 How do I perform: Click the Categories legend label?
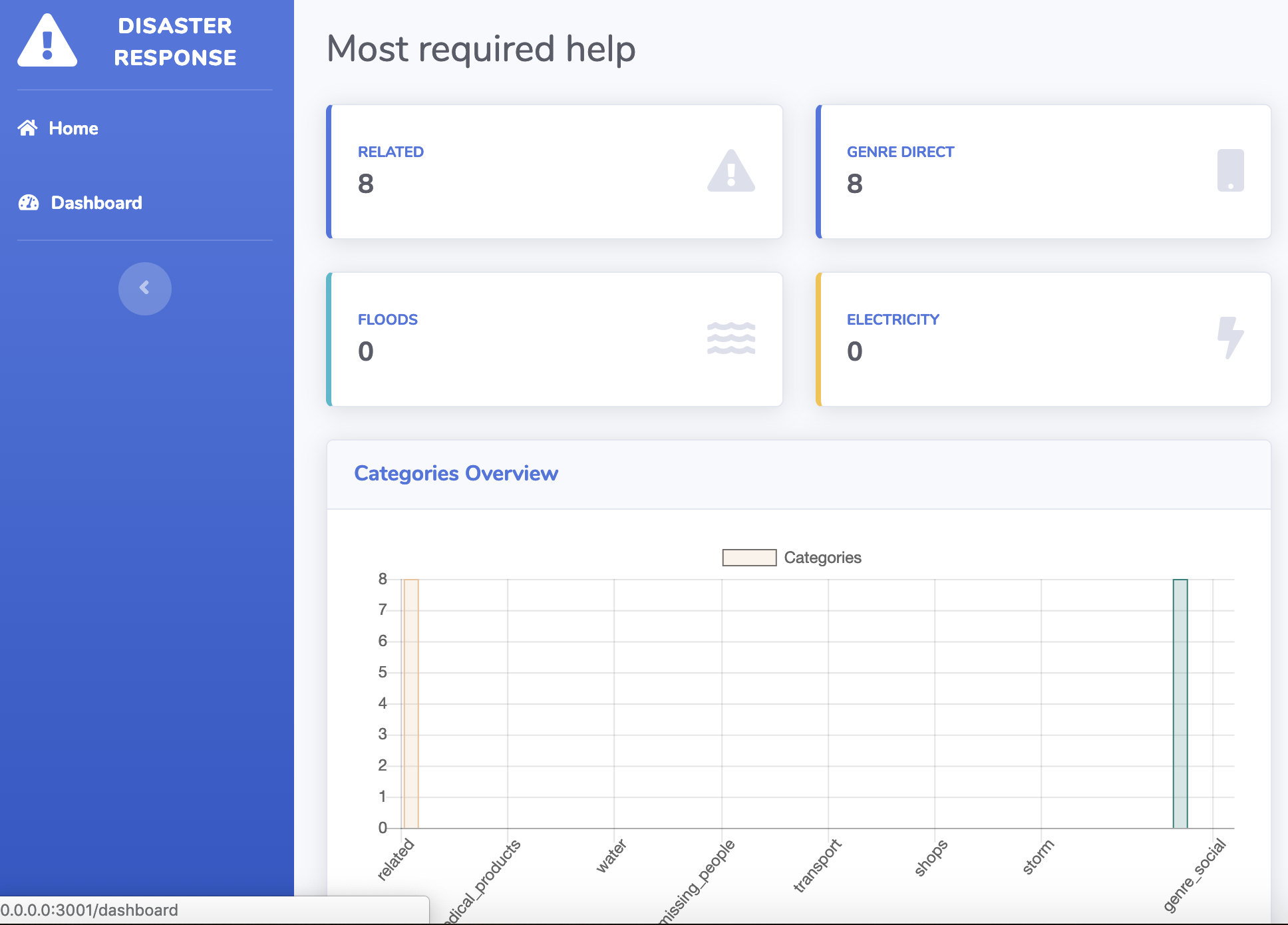click(x=822, y=558)
